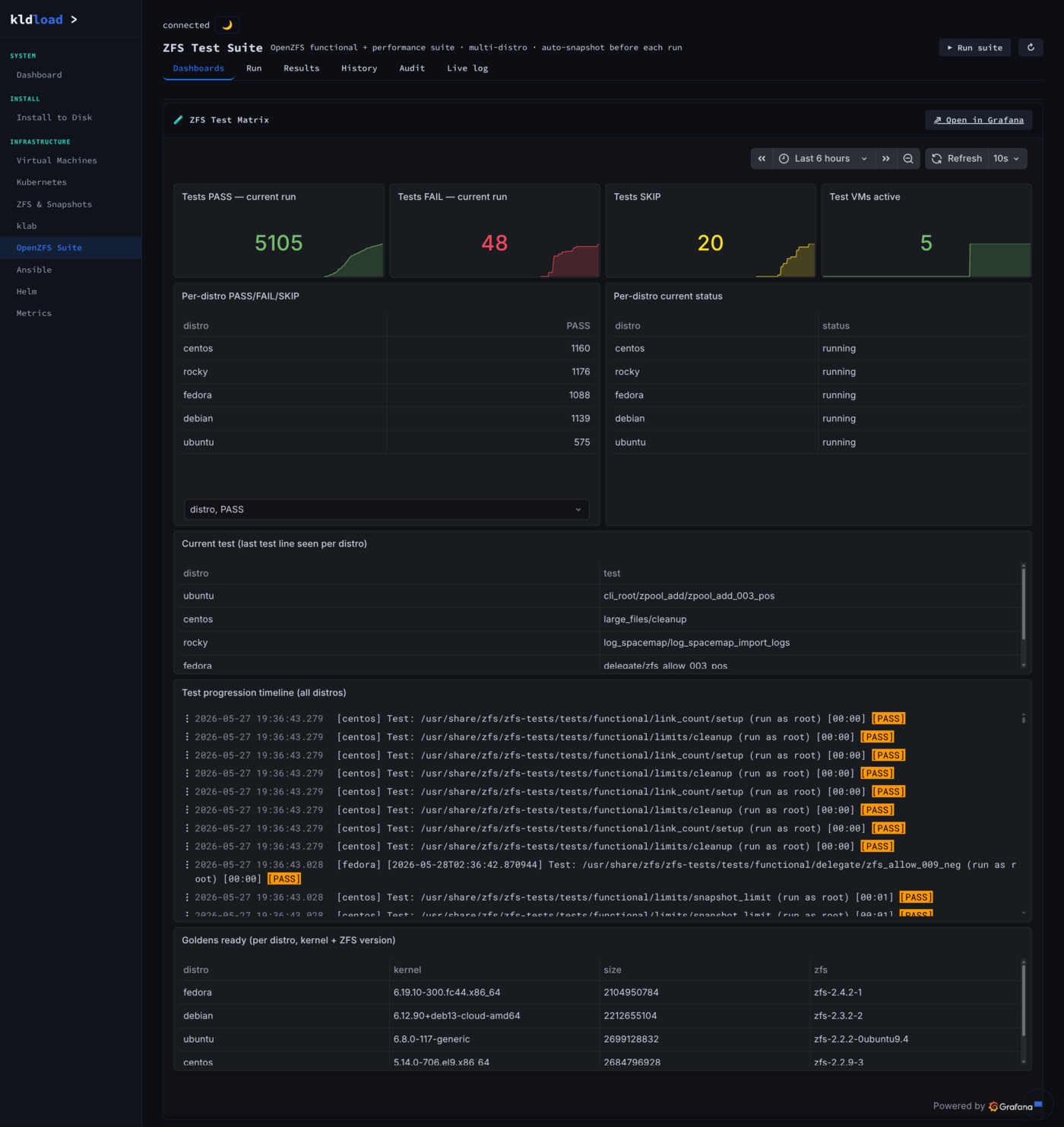
Task: Open Ansible sidebar item
Action: tap(71, 270)
